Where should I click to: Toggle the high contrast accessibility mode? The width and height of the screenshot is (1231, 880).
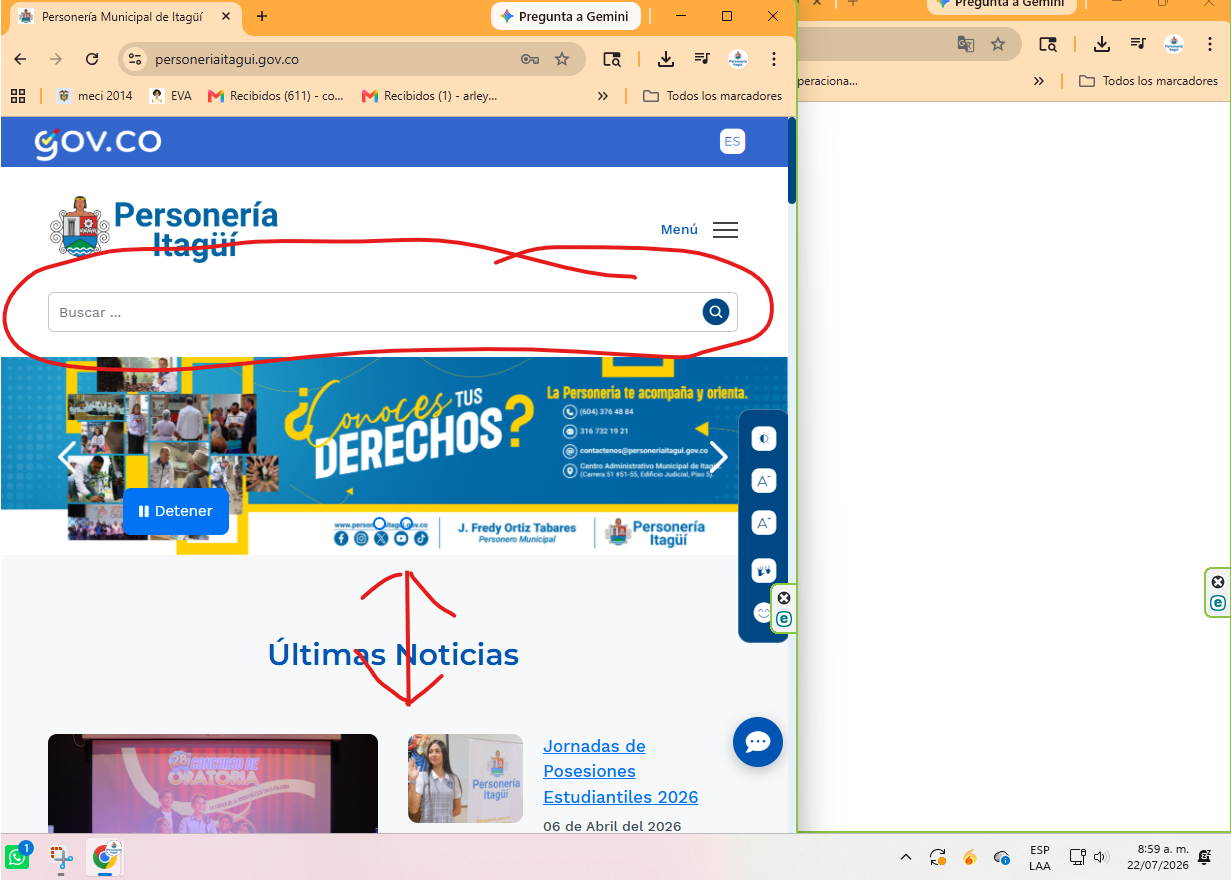tap(764, 439)
